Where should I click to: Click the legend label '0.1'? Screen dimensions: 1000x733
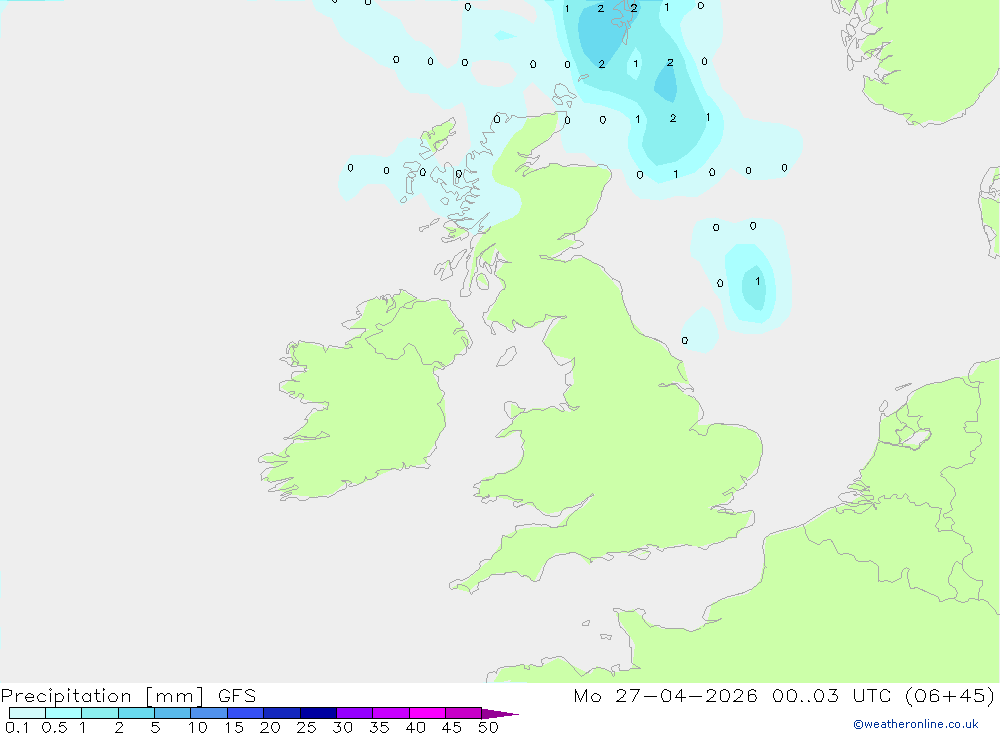point(17,727)
